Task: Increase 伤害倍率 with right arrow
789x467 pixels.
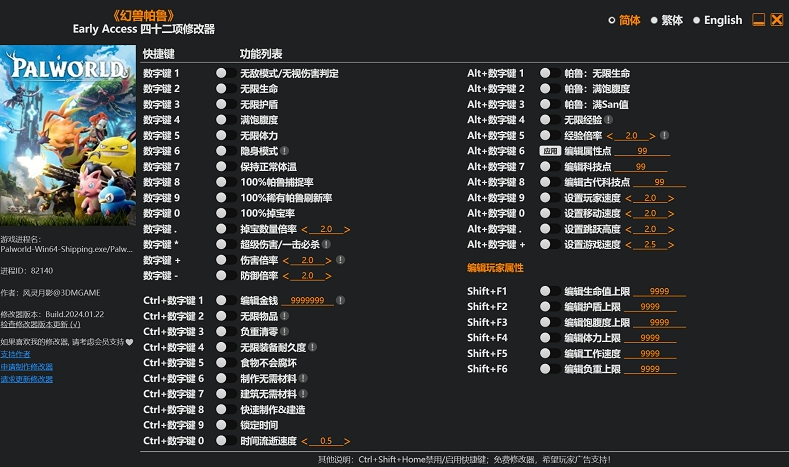Action: [328, 261]
